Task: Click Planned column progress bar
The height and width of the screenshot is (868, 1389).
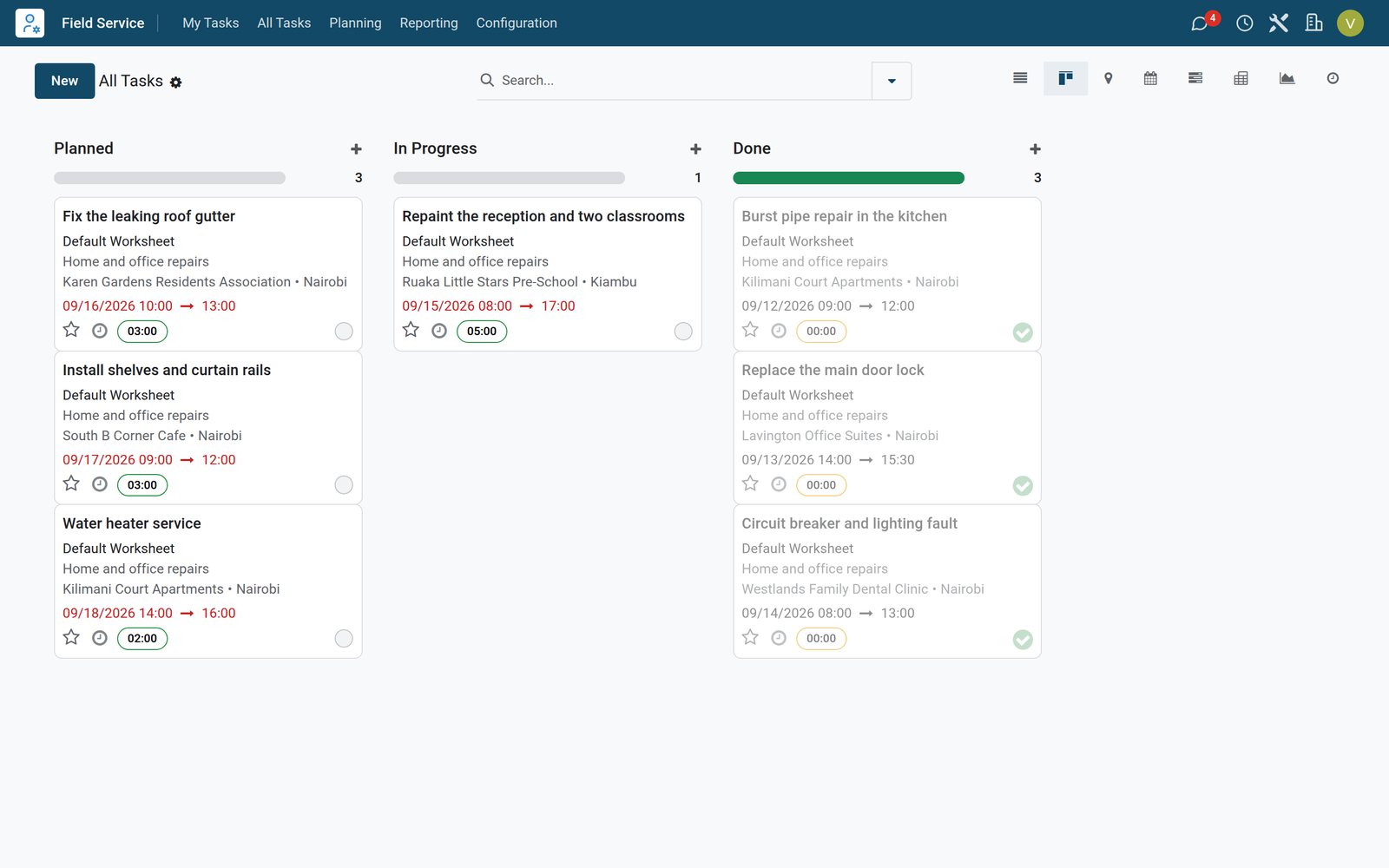Action: [169, 178]
